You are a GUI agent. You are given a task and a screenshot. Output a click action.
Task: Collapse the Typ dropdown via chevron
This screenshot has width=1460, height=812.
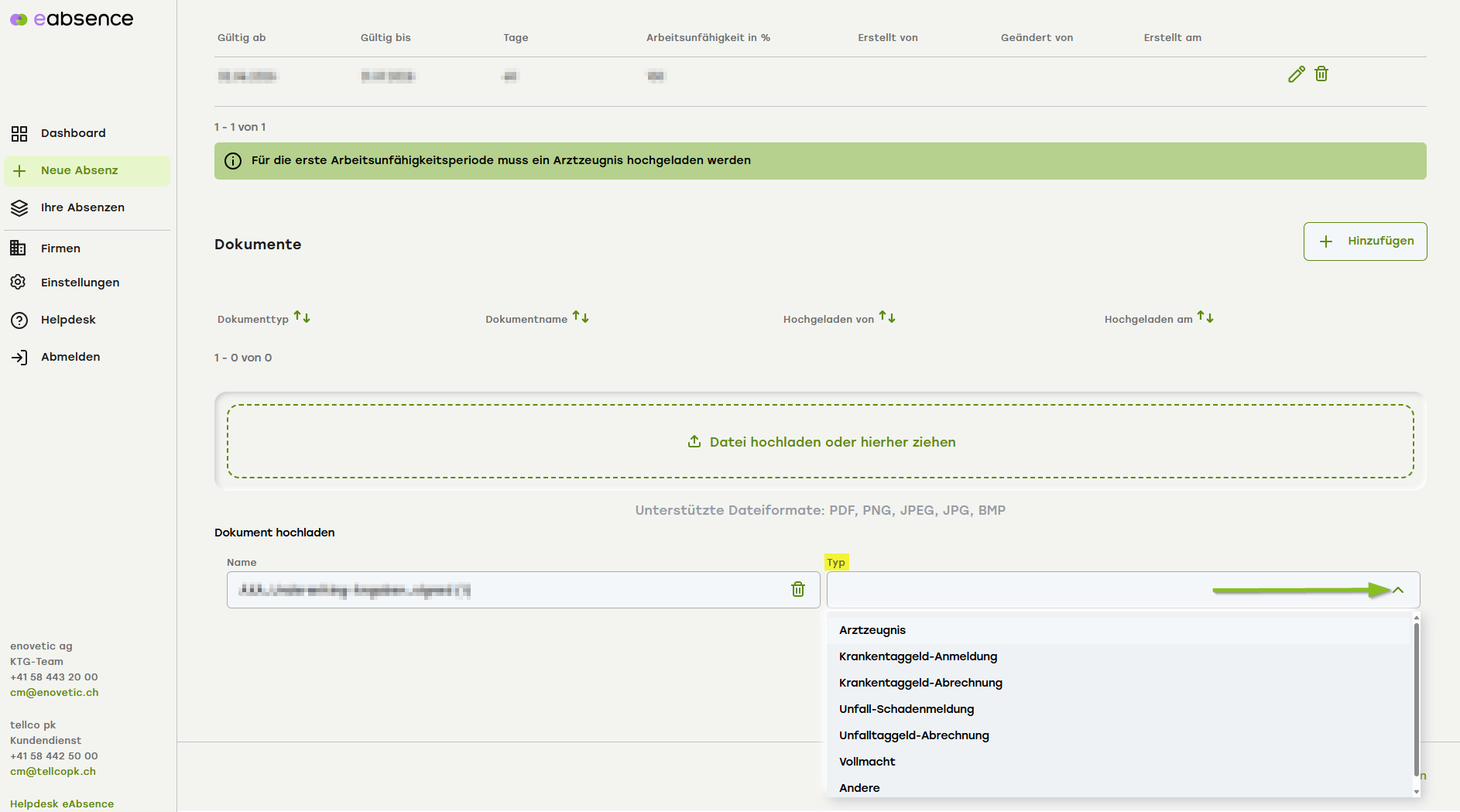coord(1398,590)
